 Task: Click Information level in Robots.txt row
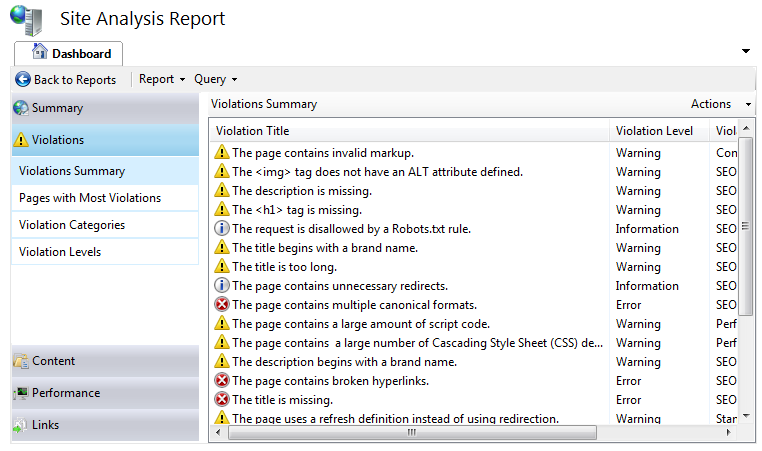click(647, 229)
